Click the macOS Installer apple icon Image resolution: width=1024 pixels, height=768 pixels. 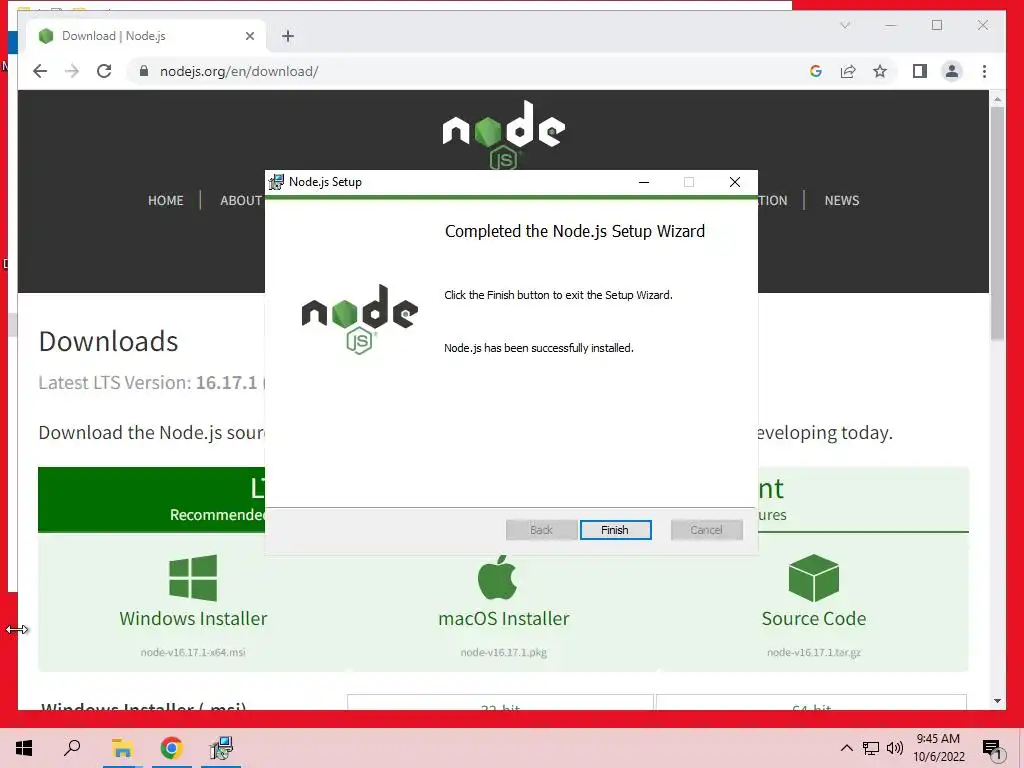pos(498,577)
